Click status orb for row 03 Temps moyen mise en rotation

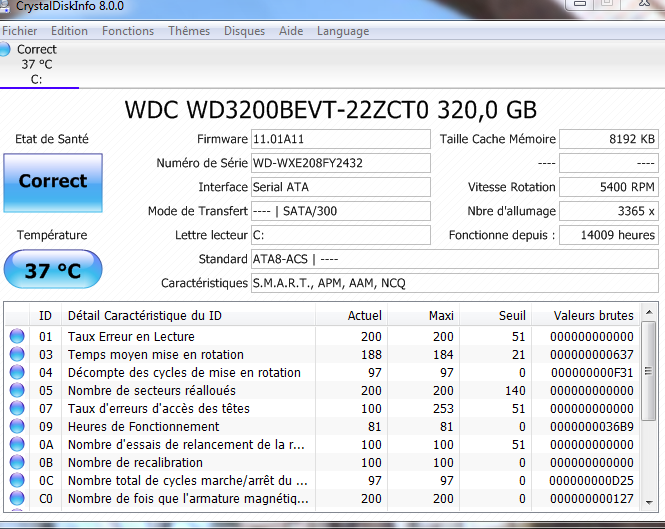(x=17, y=354)
